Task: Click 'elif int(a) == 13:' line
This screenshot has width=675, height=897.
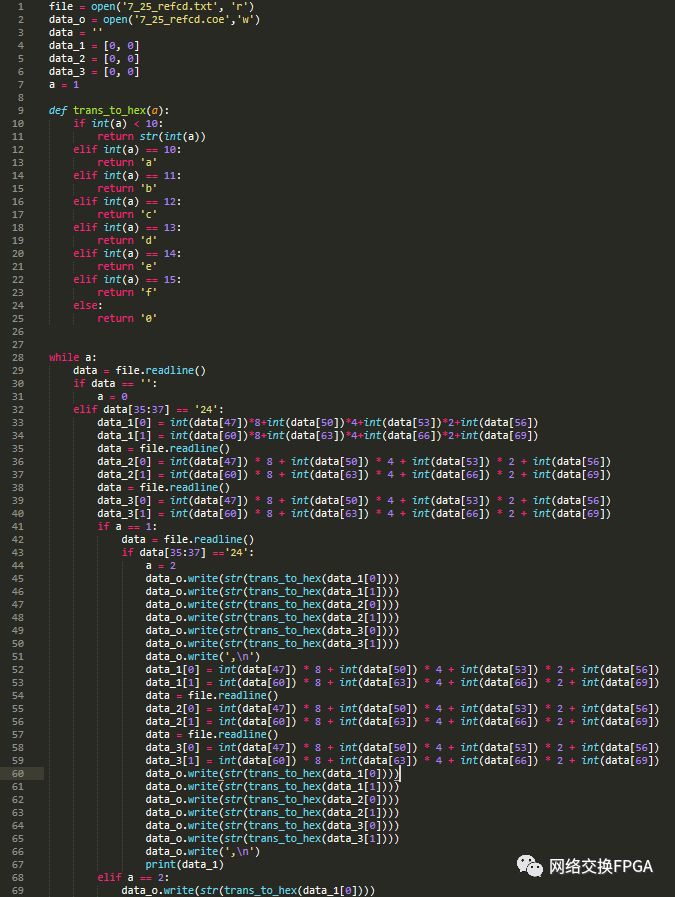Action: (127, 228)
